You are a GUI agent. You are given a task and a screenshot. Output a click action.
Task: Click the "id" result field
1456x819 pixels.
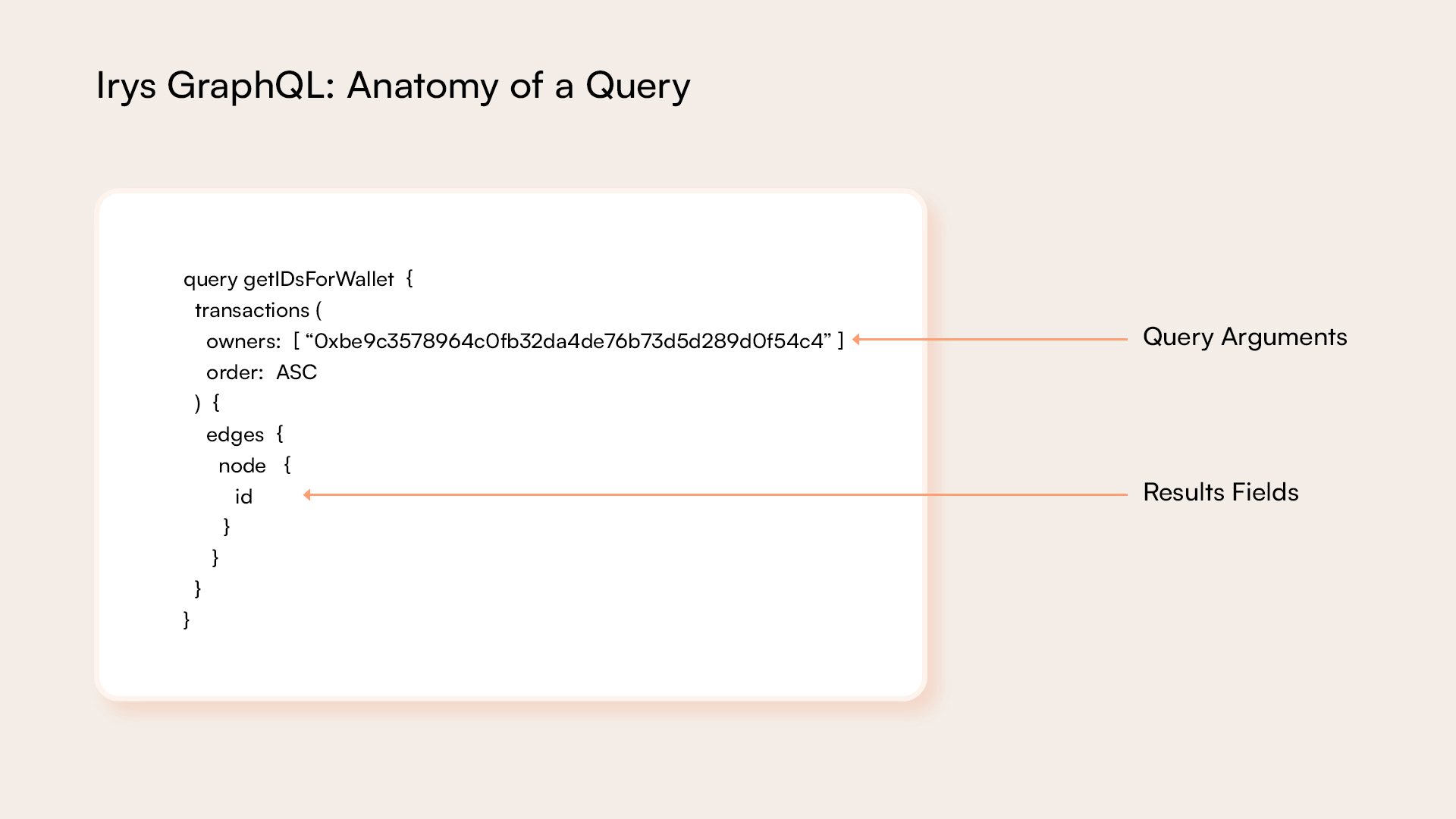point(243,497)
